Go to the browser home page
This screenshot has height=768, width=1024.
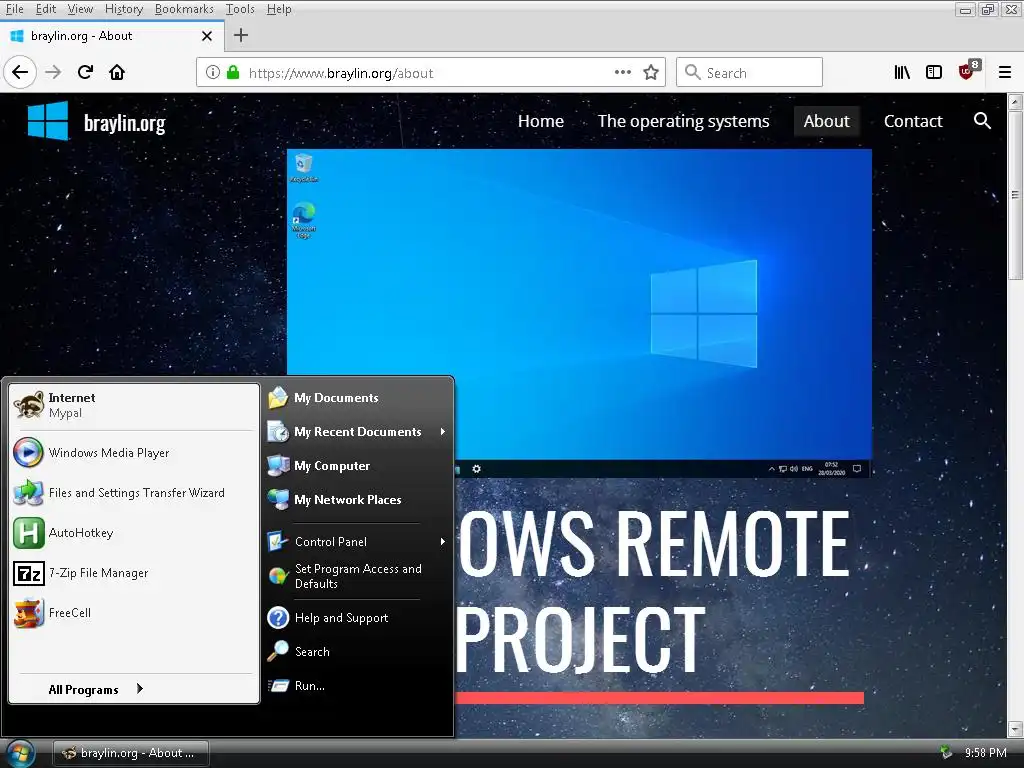coord(118,72)
